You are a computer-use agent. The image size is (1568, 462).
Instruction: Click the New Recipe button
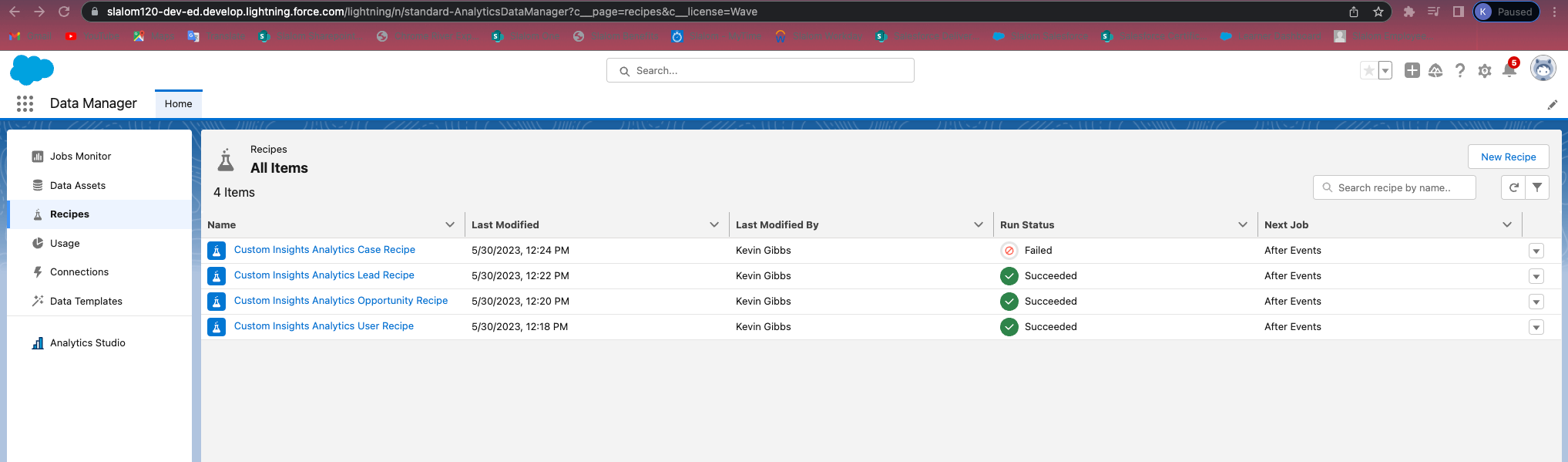(x=1508, y=157)
